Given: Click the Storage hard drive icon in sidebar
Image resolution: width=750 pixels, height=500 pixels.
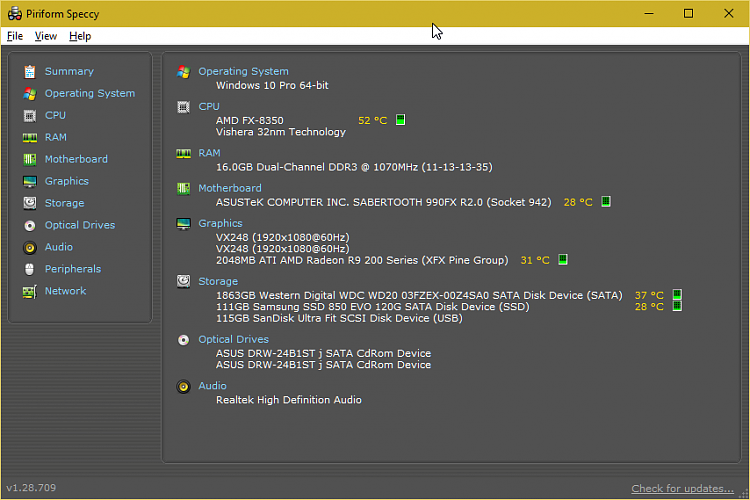Looking at the screenshot, I should [x=30, y=203].
